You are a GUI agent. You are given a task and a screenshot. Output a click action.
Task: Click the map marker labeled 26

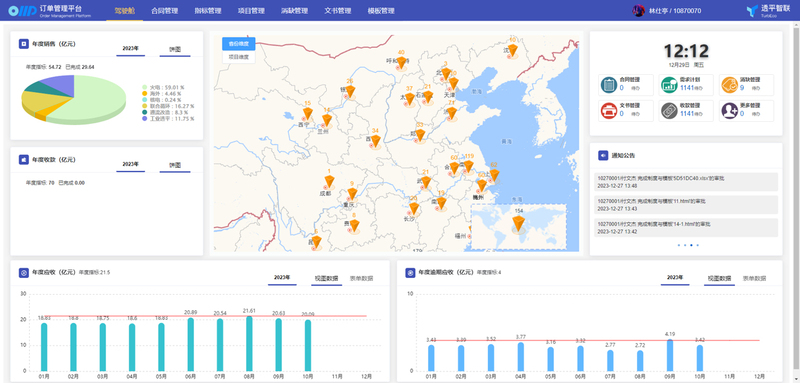350,91
